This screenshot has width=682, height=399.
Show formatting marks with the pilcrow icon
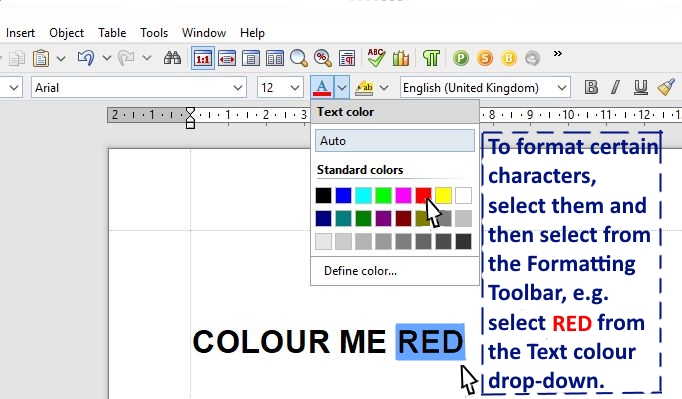[x=431, y=58]
